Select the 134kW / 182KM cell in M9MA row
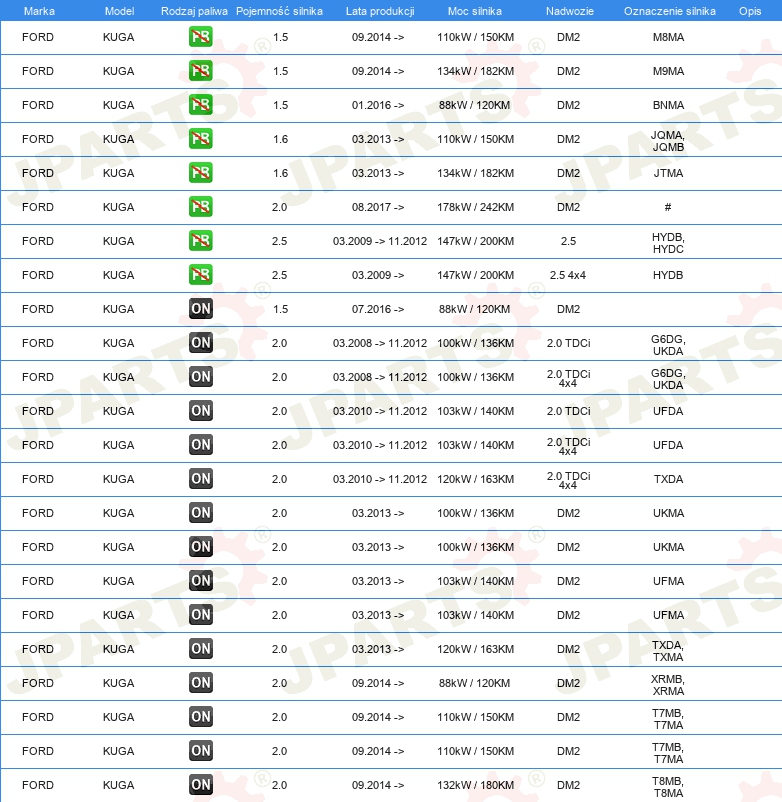Viewport: 782px width, 802px height. click(x=475, y=71)
